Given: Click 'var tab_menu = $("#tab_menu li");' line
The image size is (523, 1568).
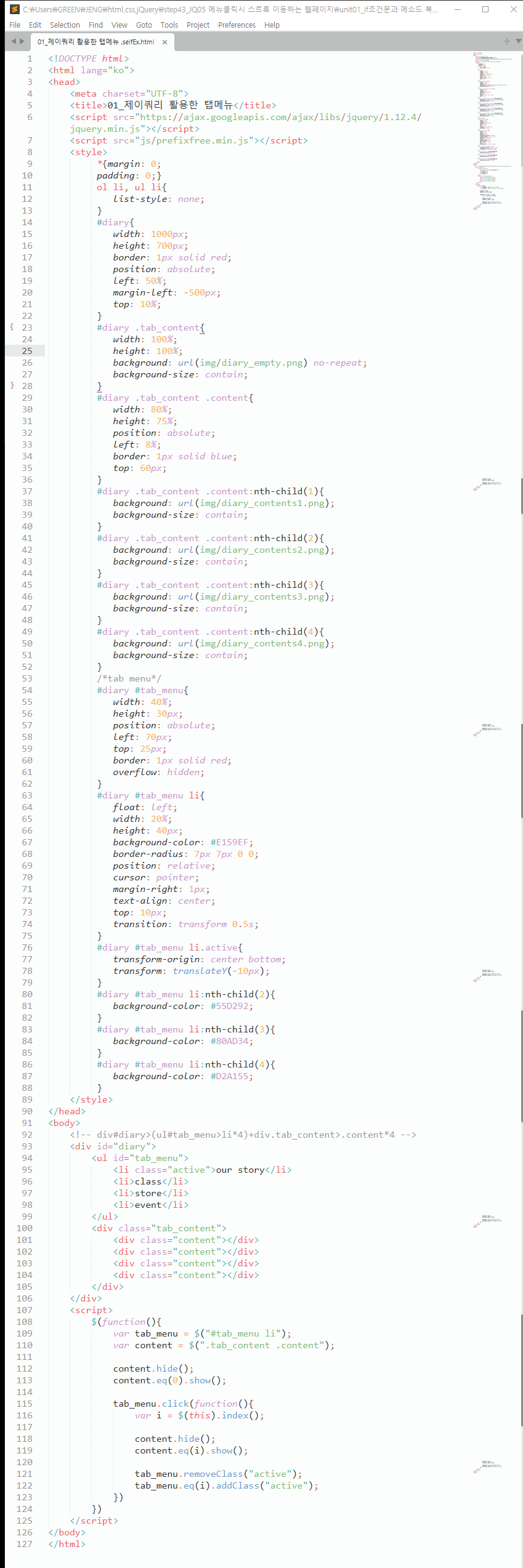Looking at the screenshot, I should pyautogui.click(x=202, y=1333).
